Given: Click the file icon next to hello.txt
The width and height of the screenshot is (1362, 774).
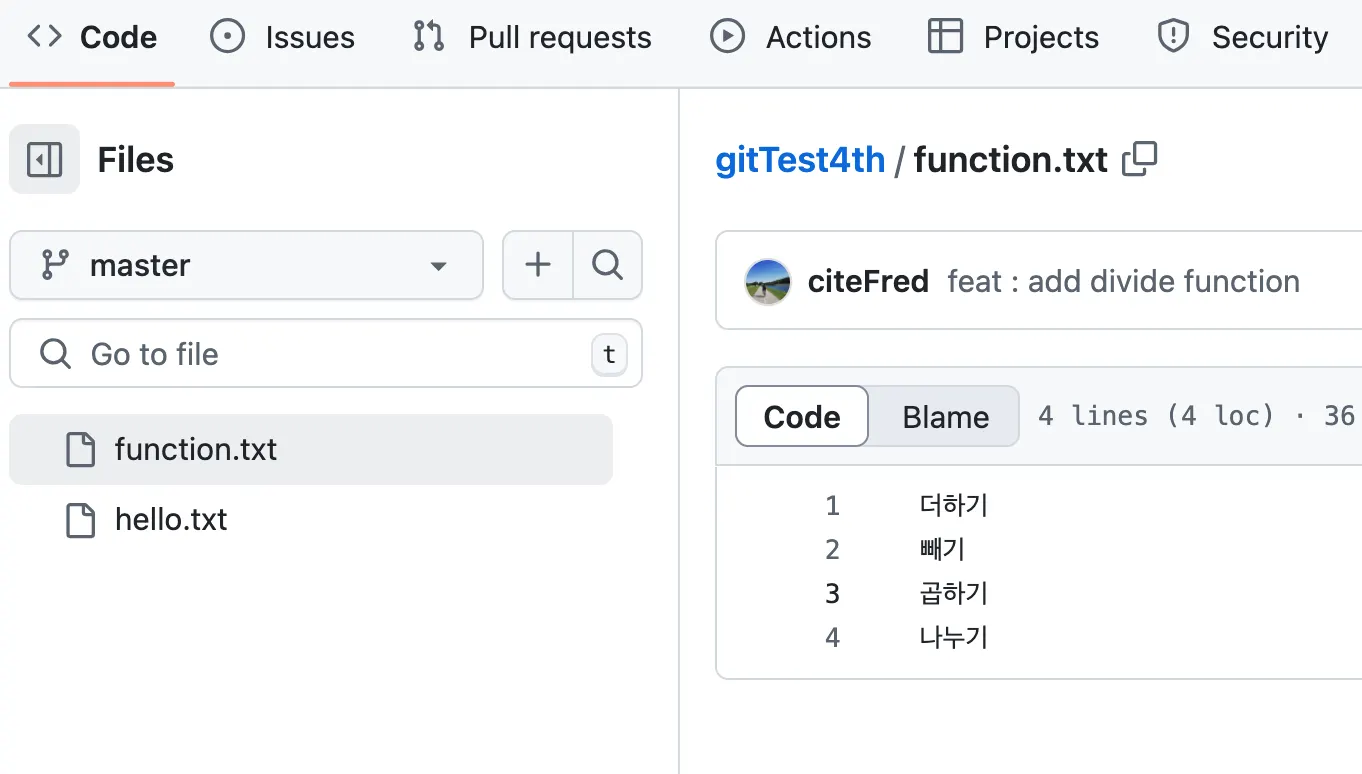Looking at the screenshot, I should [x=81, y=520].
